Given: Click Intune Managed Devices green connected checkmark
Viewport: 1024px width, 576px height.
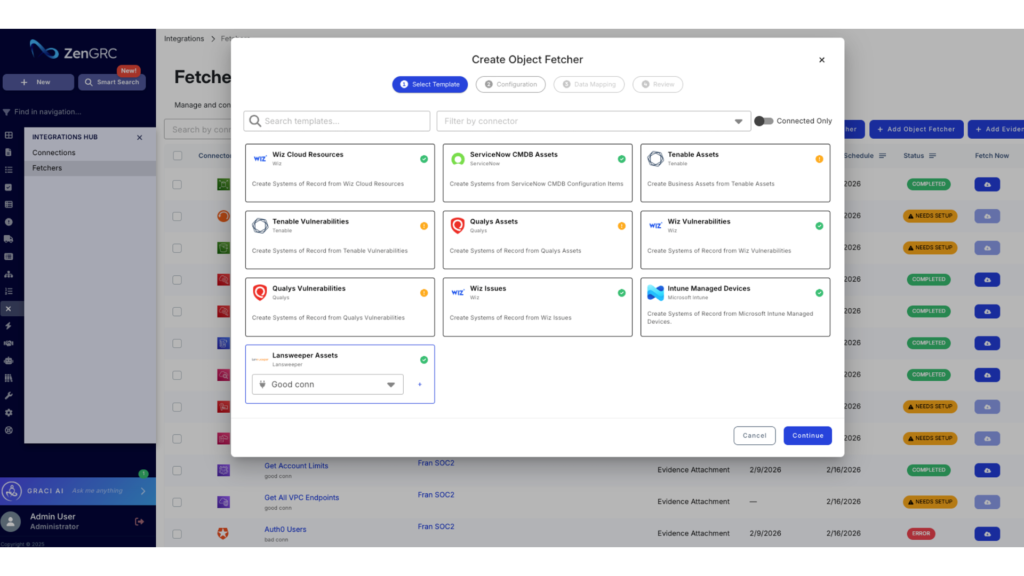Looking at the screenshot, I should coord(819,293).
